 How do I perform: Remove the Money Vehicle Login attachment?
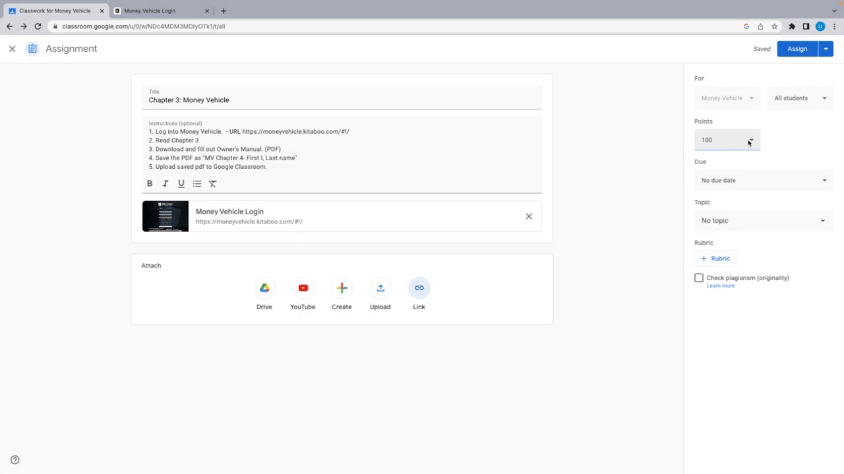(529, 216)
